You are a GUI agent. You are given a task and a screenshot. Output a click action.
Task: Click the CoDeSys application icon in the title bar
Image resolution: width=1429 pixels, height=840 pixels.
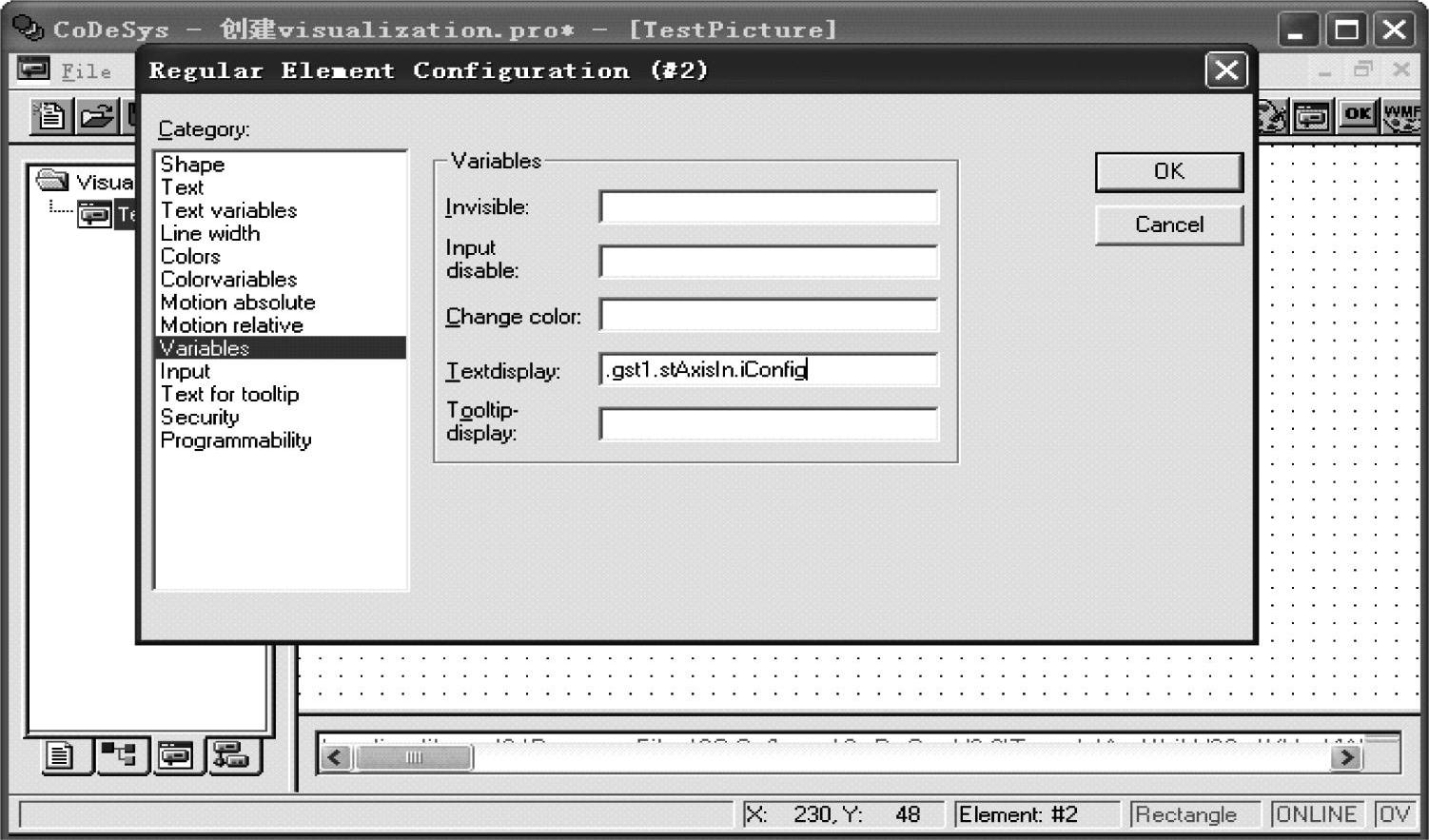click(29, 28)
